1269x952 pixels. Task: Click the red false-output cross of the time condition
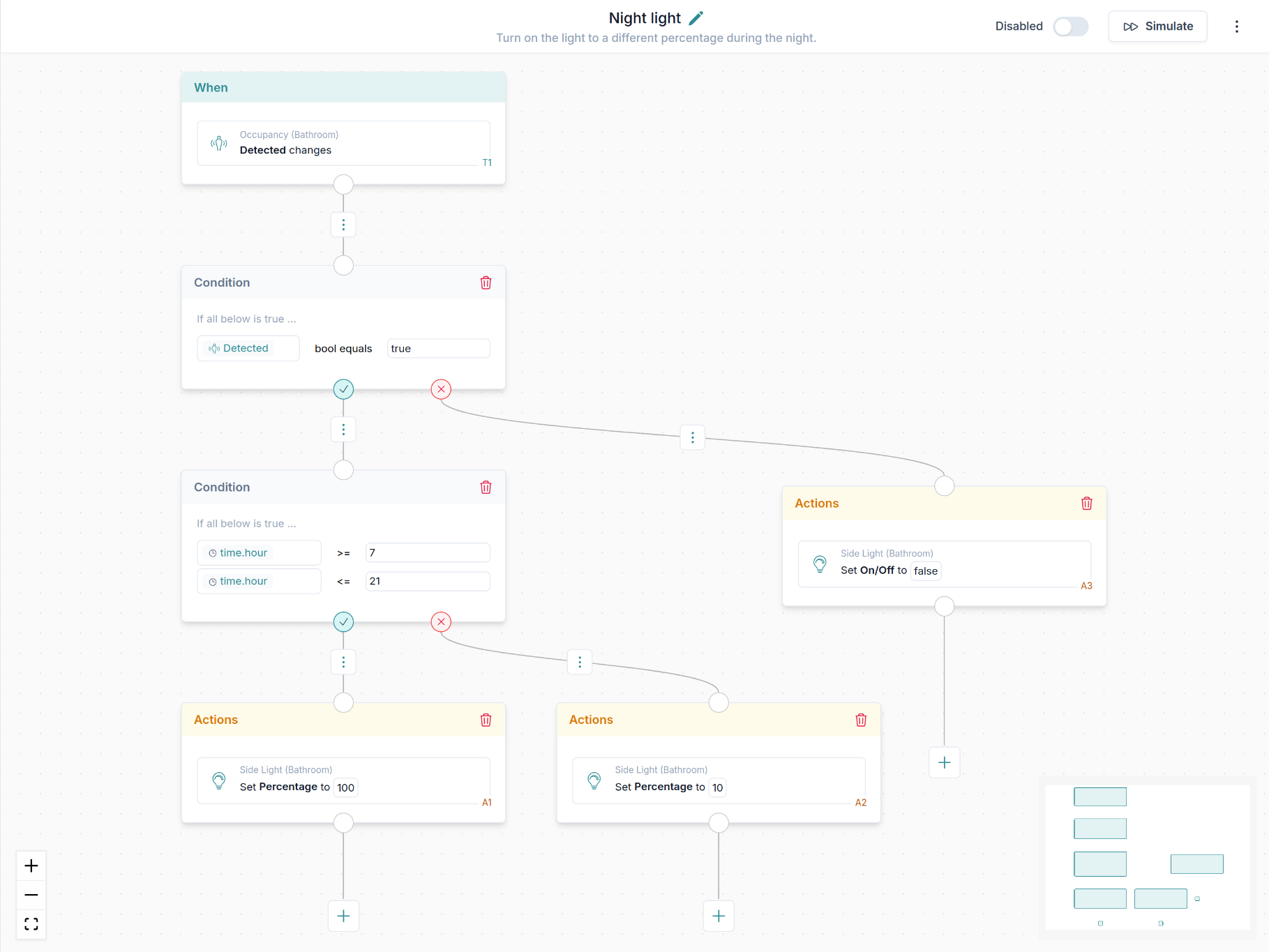tap(441, 622)
